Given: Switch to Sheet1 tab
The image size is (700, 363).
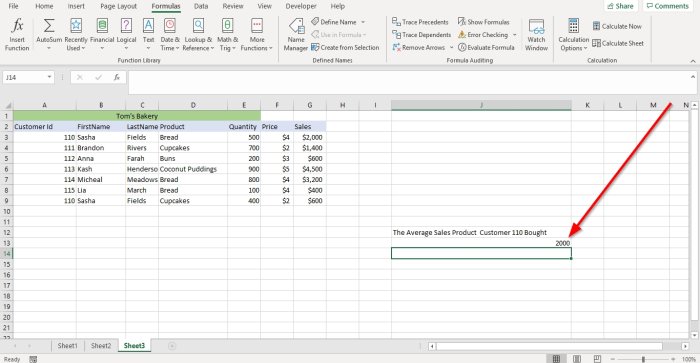Looking at the screenshot, I should [x=67, y=346].
